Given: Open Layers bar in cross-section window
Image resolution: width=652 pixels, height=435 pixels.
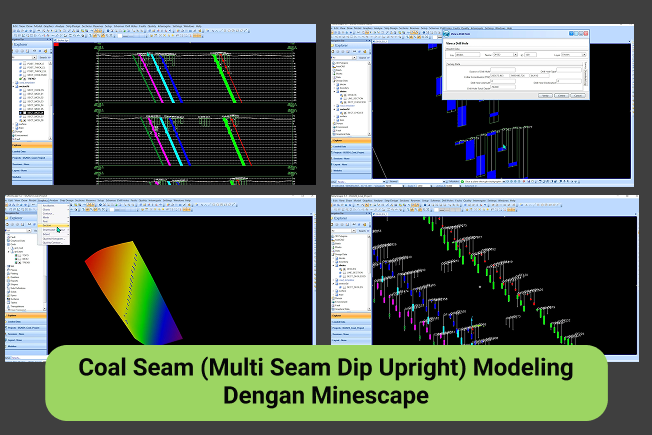Looking at the screenshot, I should pos(32,171).
